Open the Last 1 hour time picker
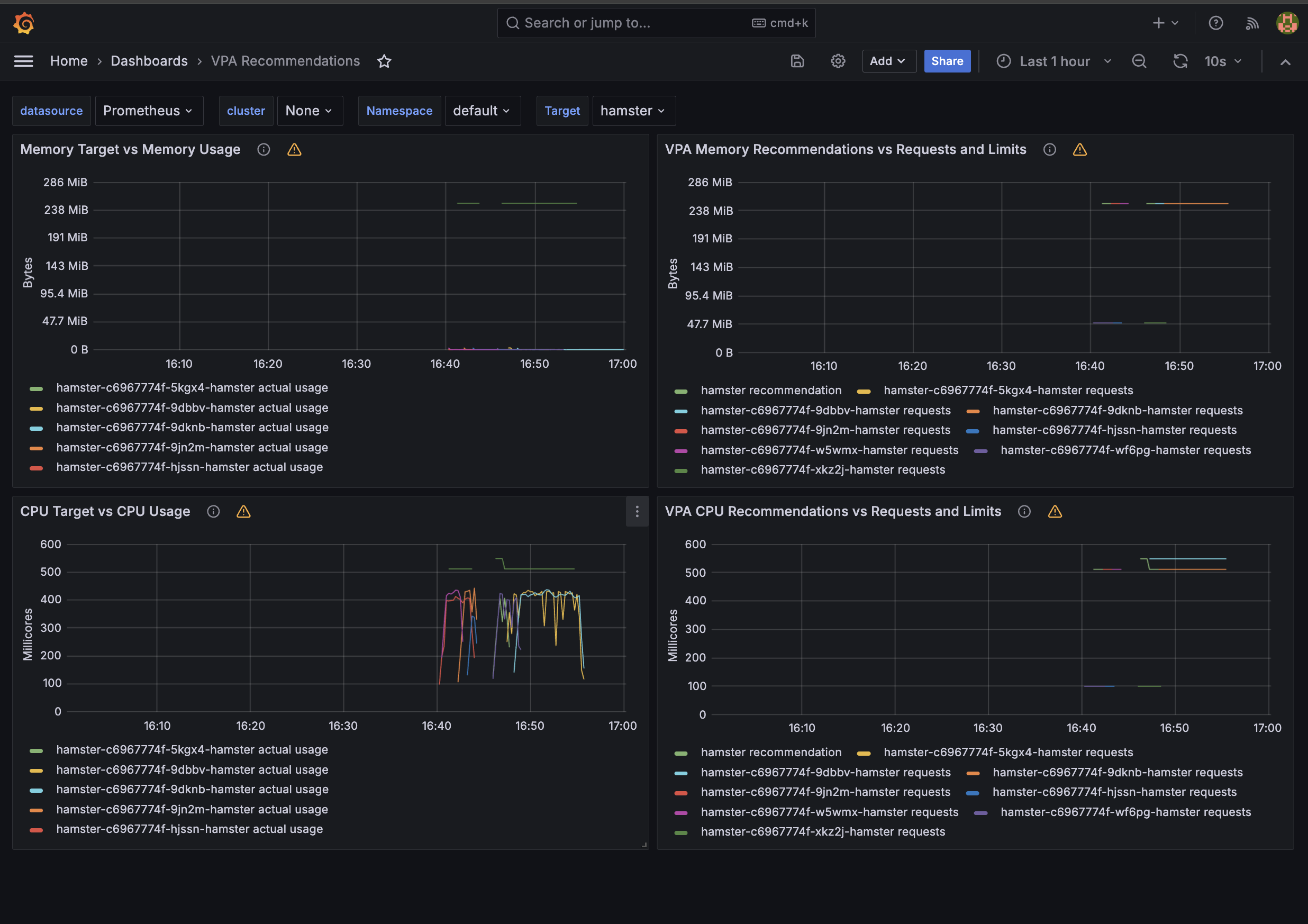Screen dimensions: 1308x924 1054,61
